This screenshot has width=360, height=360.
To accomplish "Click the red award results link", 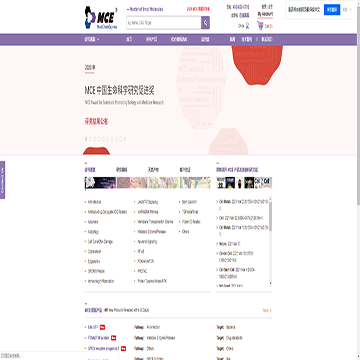I will (96, 121).
